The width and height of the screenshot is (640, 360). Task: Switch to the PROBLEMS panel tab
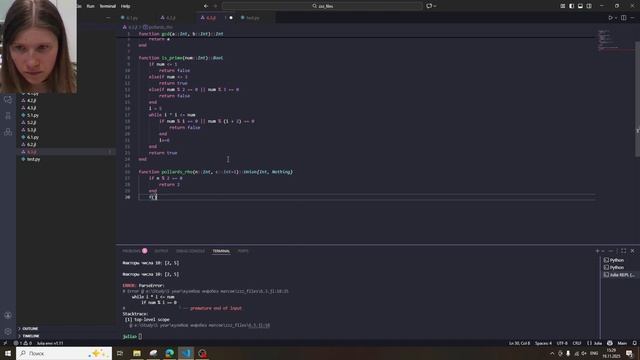134,251
